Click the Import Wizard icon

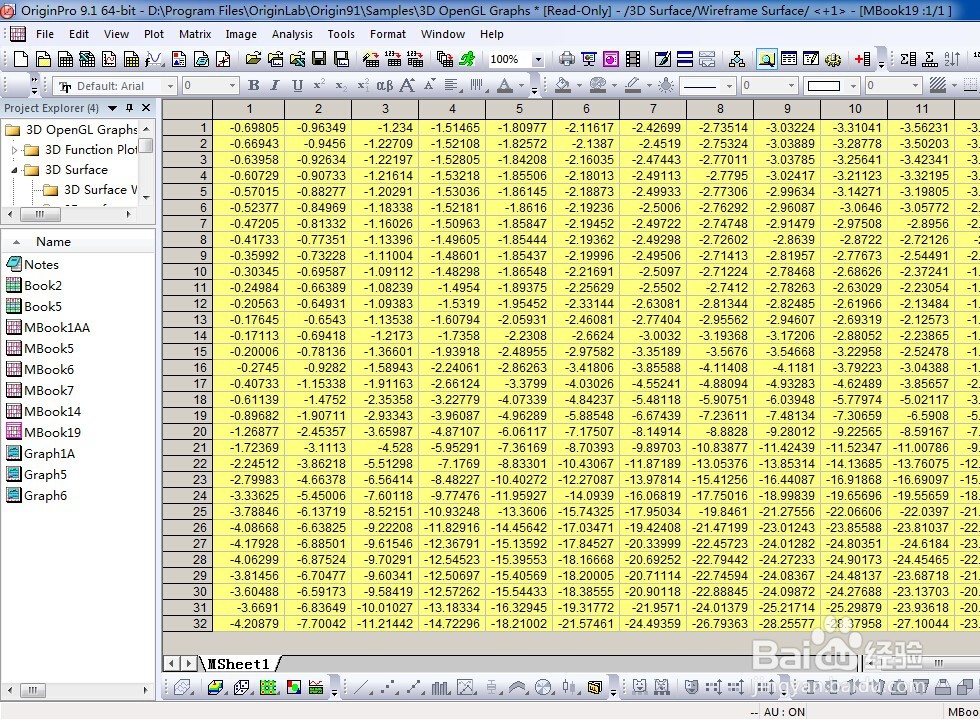click(371, 59)
